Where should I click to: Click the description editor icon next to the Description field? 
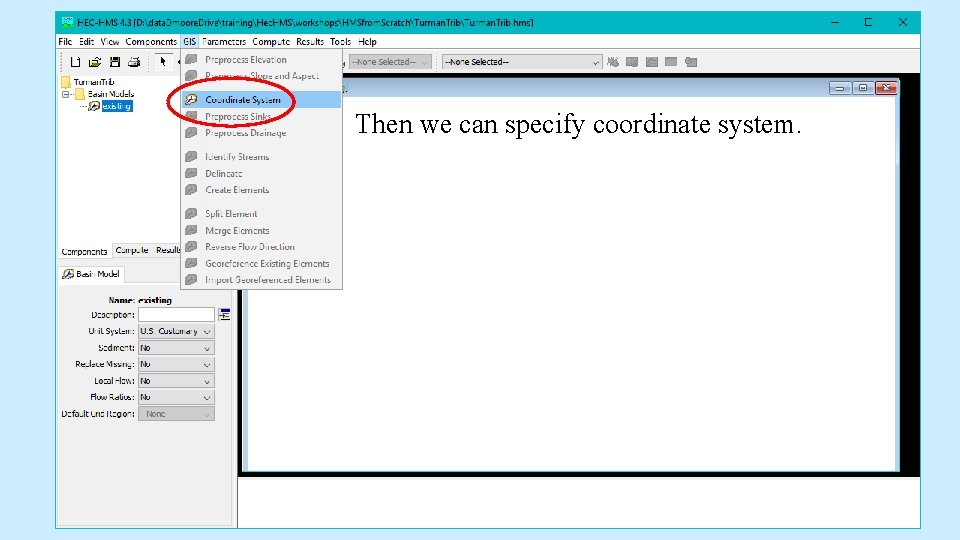[224, 315]
